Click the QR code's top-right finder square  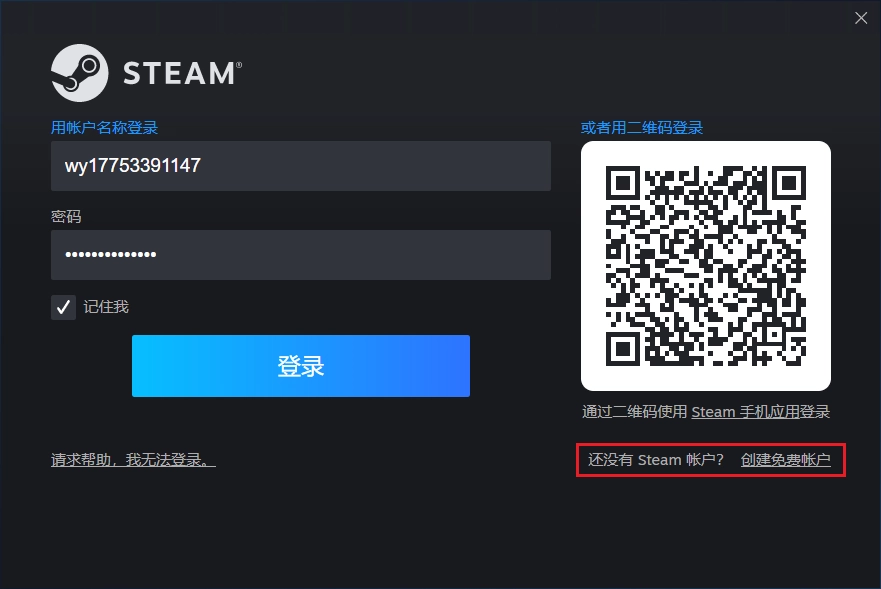click(x=789, y=183)
